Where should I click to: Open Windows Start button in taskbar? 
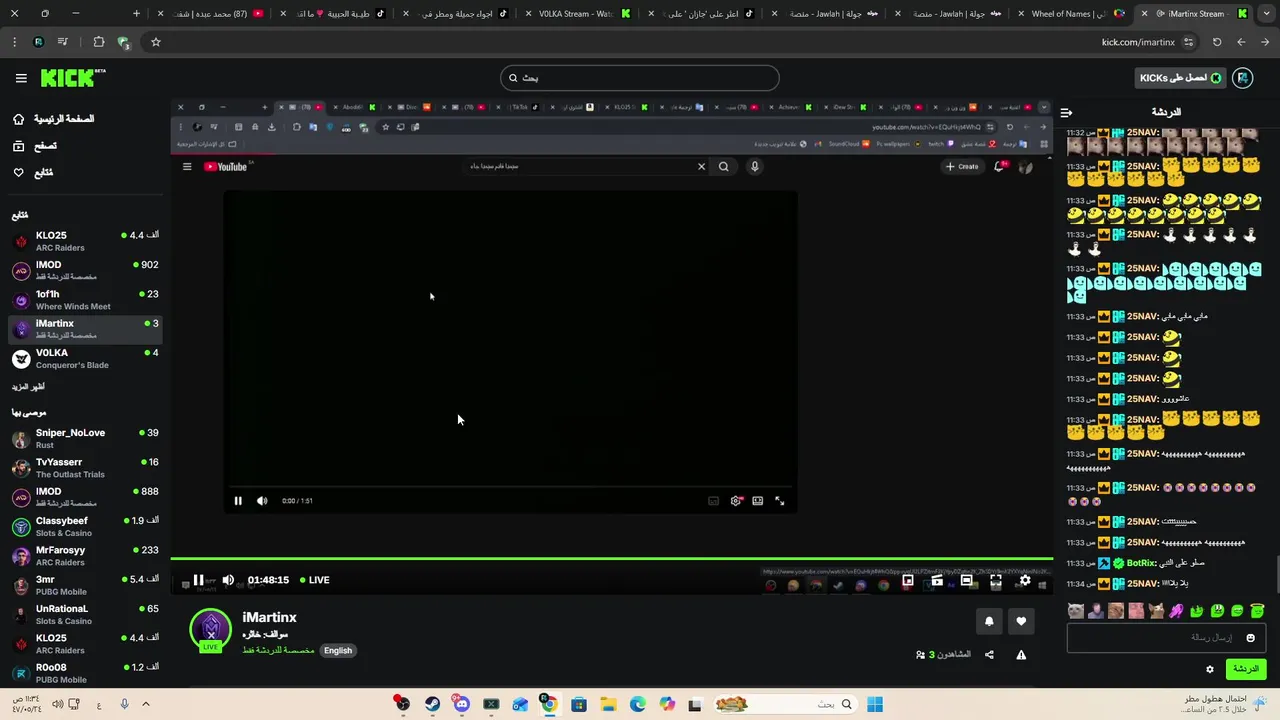[875, 704]
